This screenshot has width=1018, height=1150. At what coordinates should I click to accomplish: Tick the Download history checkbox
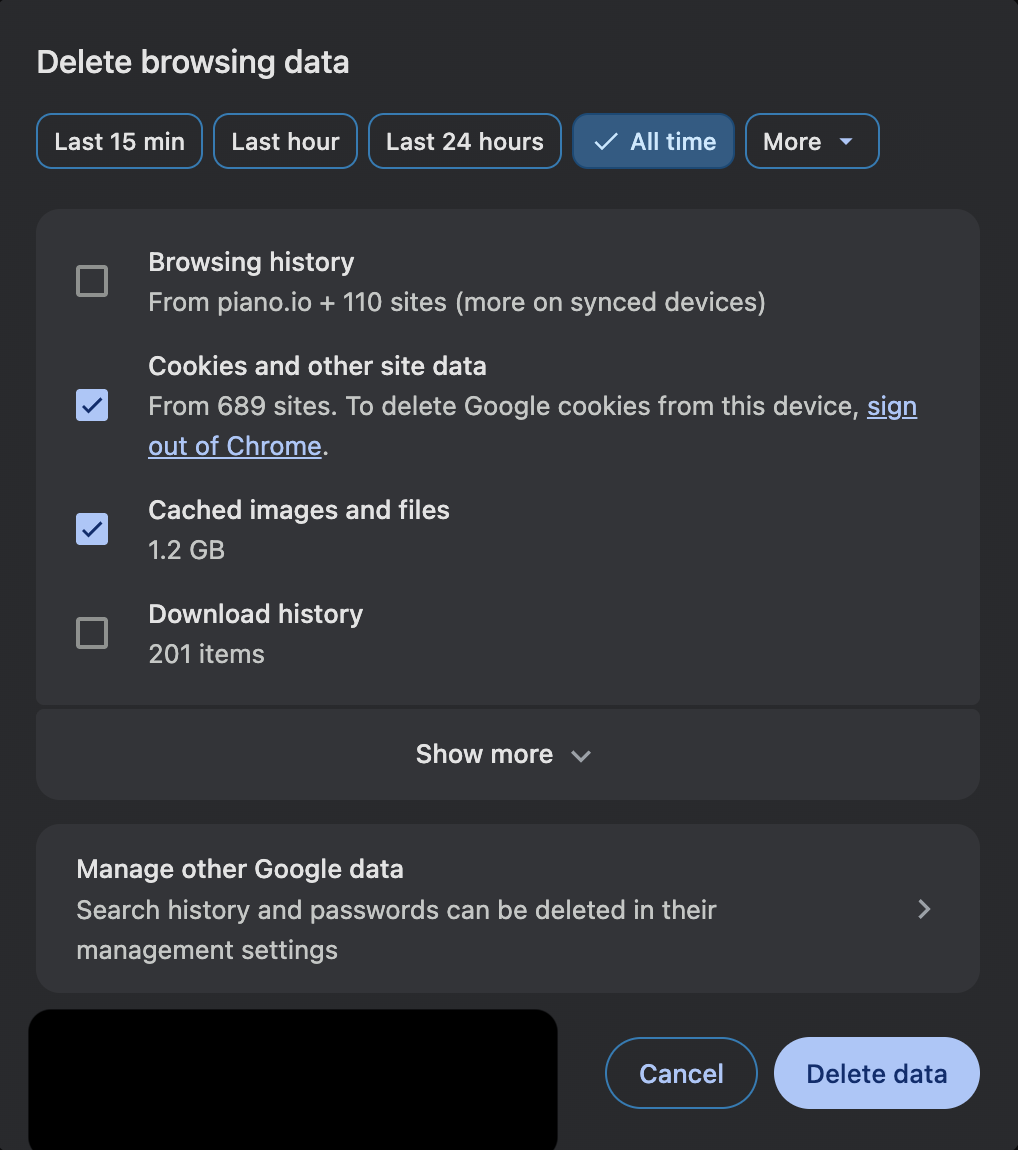point(92,633)
